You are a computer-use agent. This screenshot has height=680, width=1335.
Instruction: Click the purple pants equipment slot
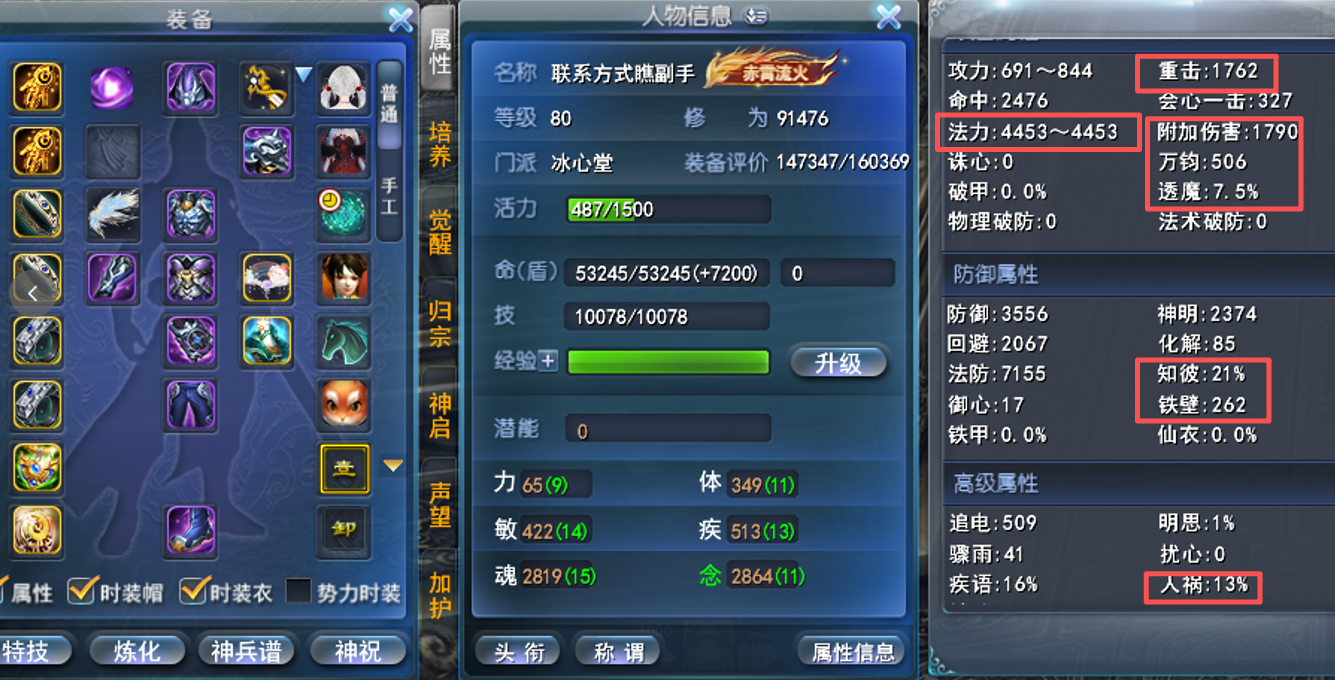coord(190,404)
